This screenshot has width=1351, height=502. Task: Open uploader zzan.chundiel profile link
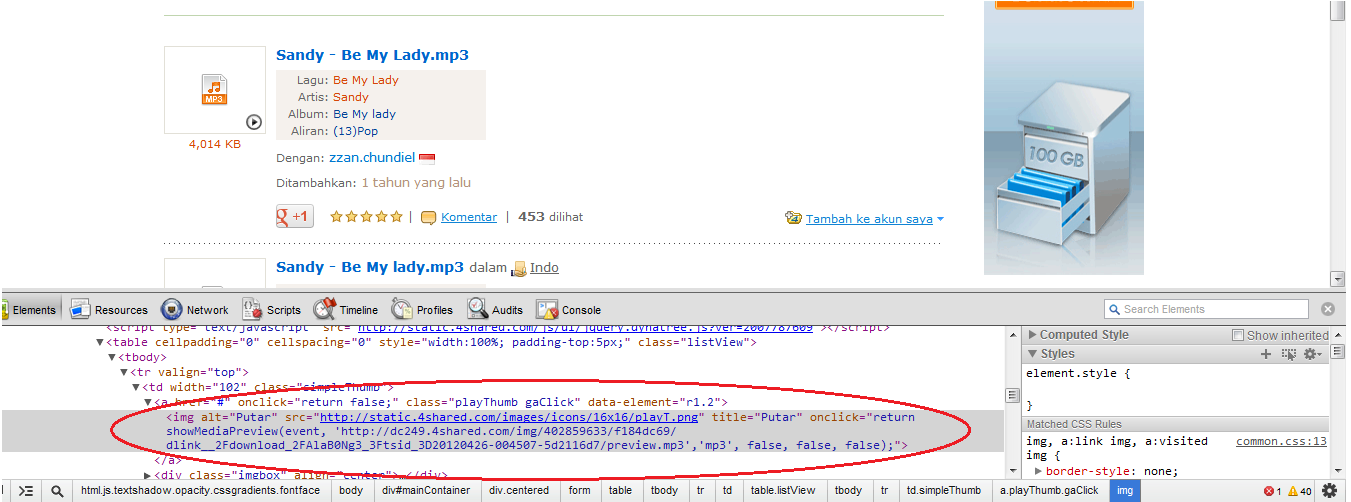point(372,158)
